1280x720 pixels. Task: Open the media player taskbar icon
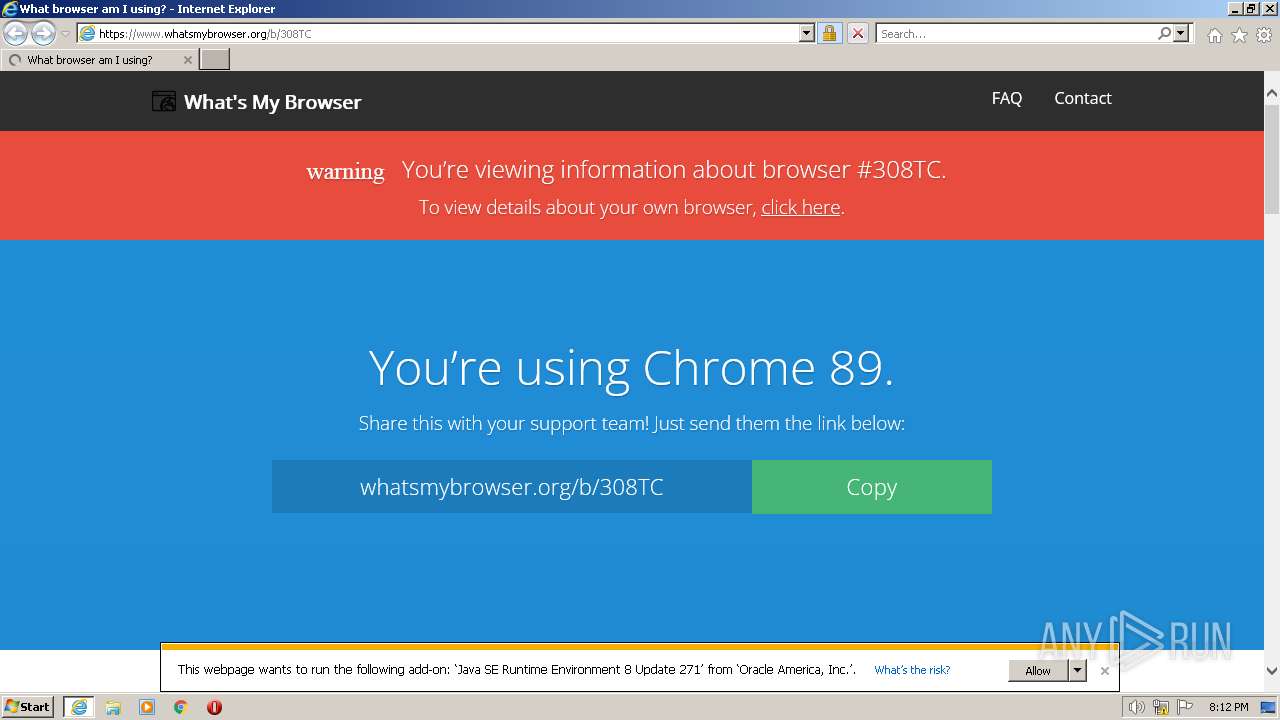147,707
